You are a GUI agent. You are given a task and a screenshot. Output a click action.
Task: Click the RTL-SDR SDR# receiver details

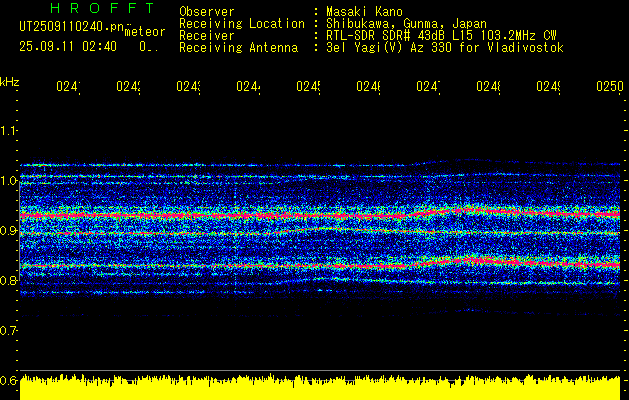(x=441, y=36)
